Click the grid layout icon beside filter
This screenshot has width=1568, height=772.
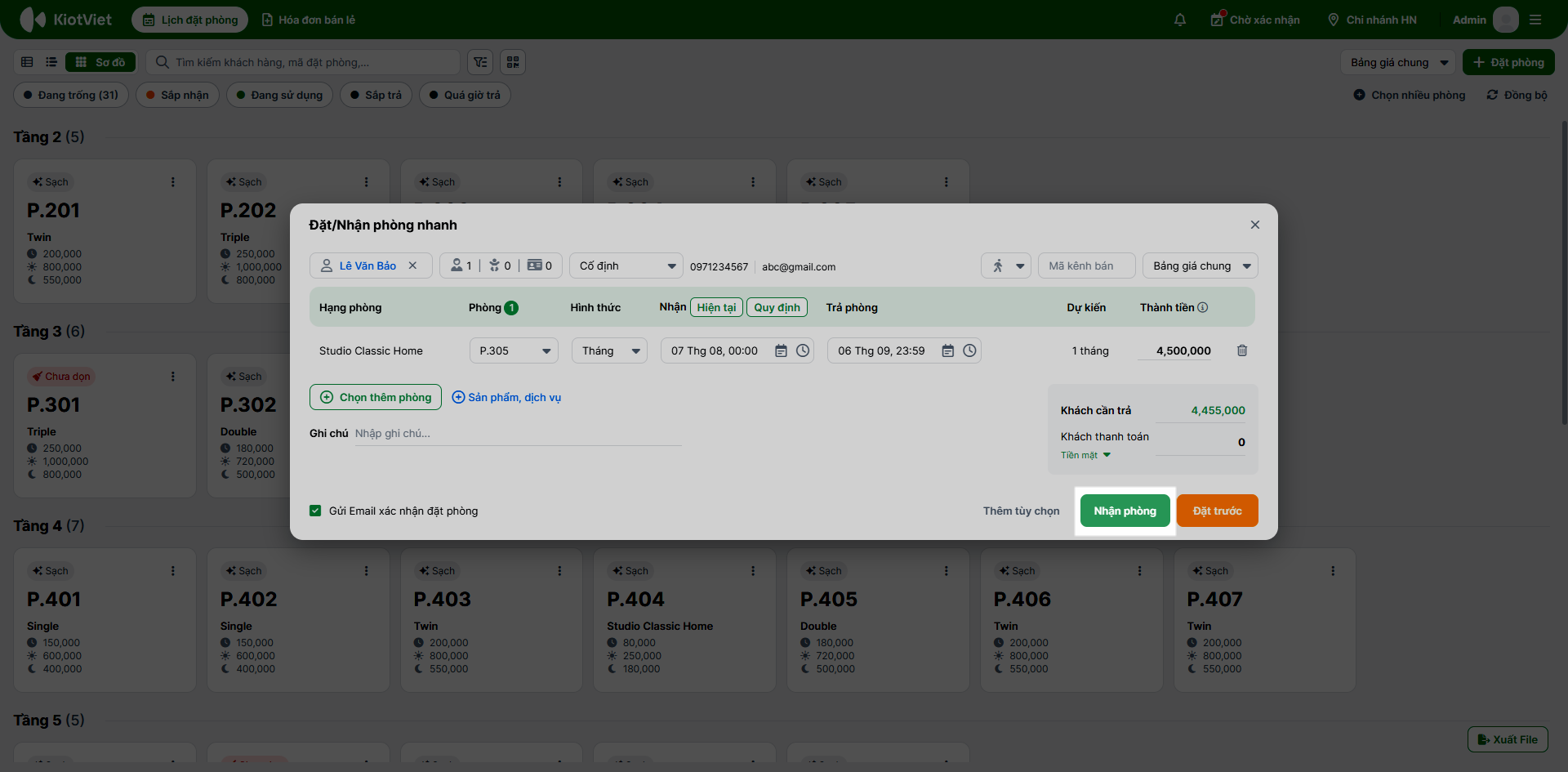[x=513, y=62]
